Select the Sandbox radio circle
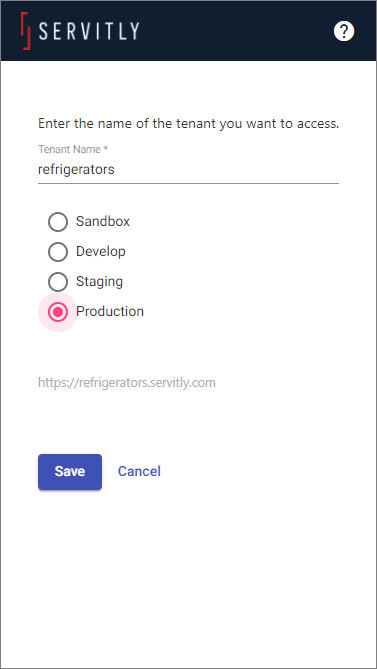This screenshot has width=377, height=669. point(58,222)
